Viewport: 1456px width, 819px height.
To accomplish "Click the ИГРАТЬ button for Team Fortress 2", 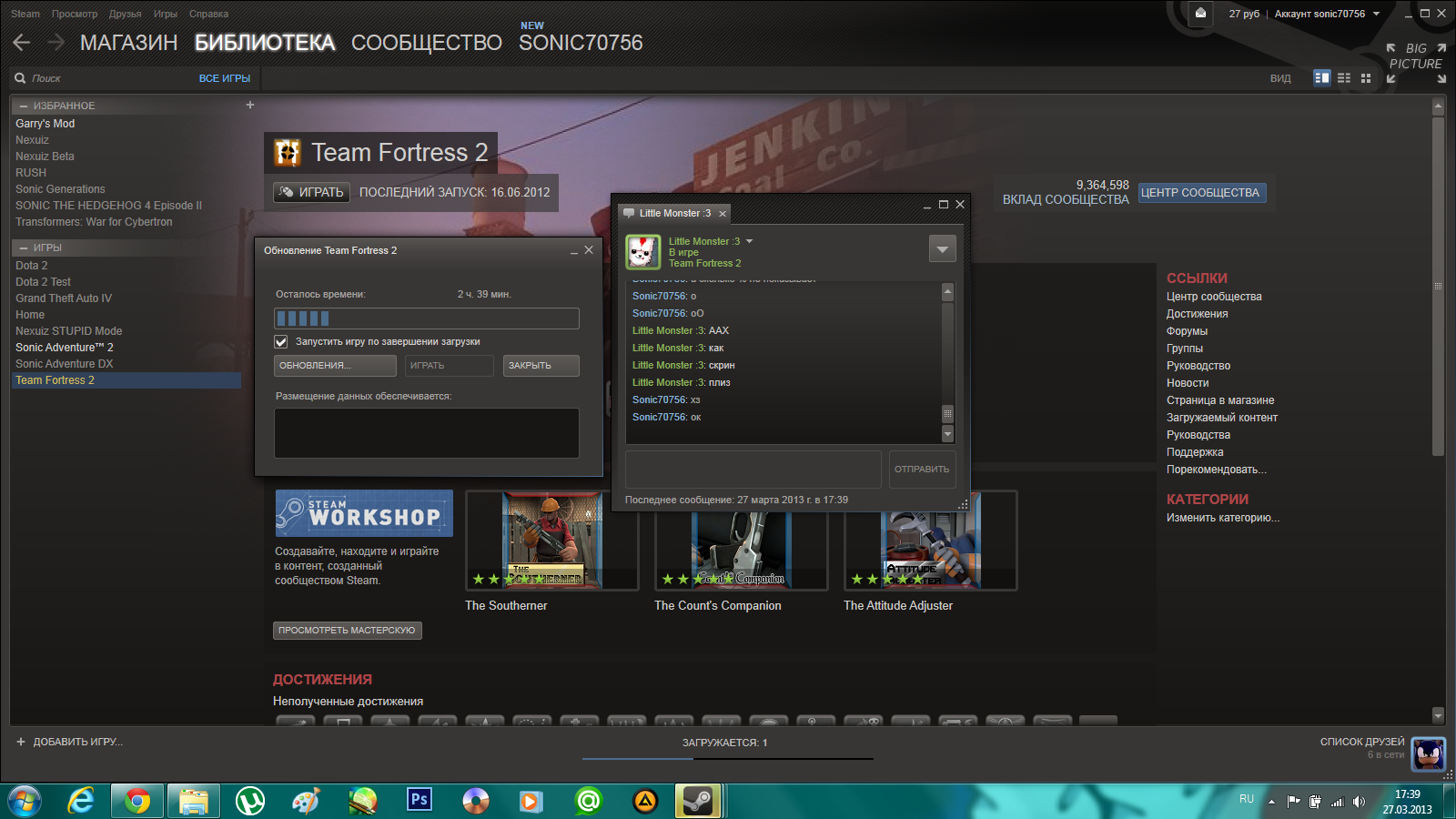I will 311,192.
